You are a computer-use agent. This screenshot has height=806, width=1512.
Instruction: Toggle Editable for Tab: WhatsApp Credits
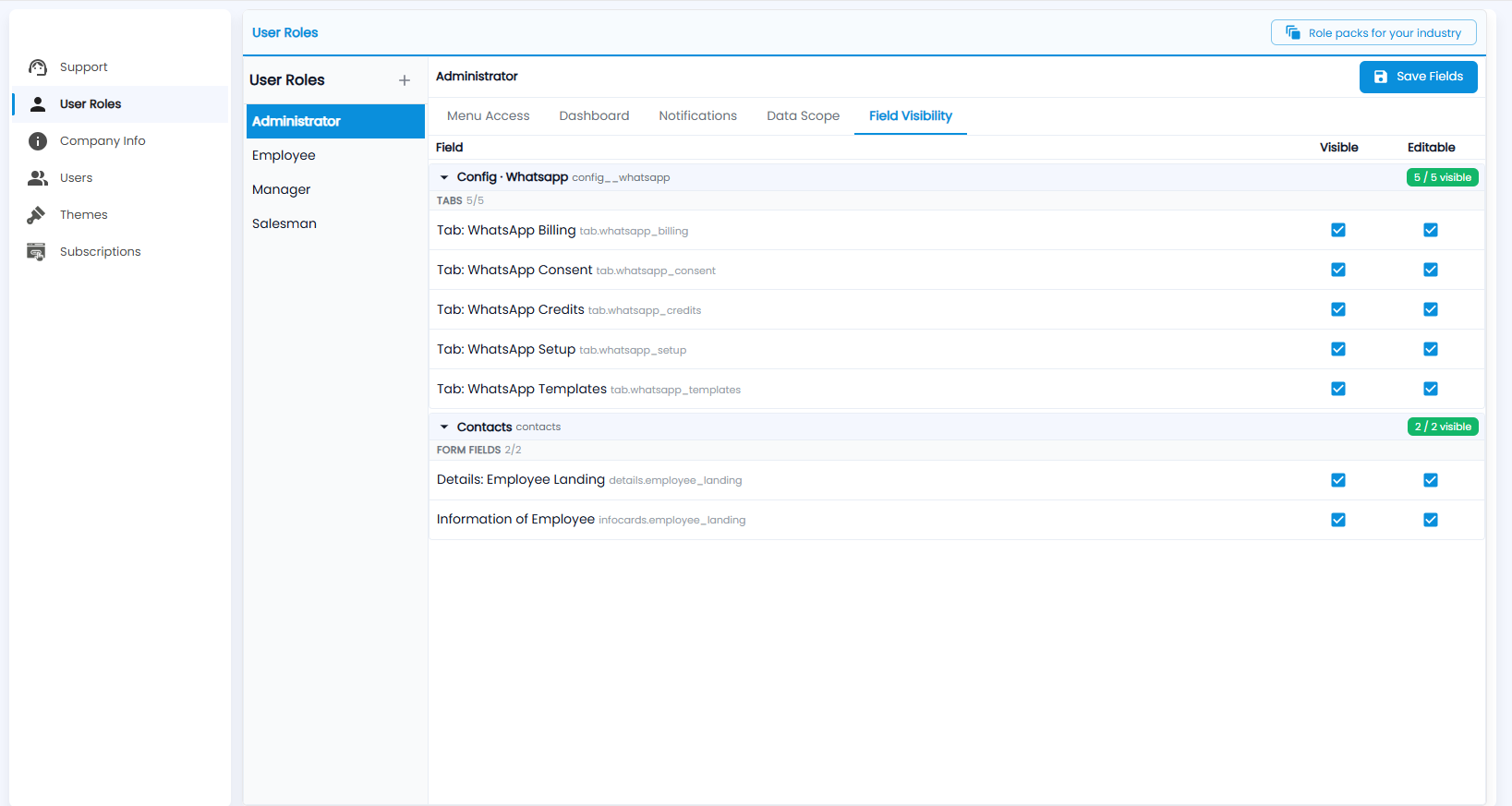tap(1431, 309)
